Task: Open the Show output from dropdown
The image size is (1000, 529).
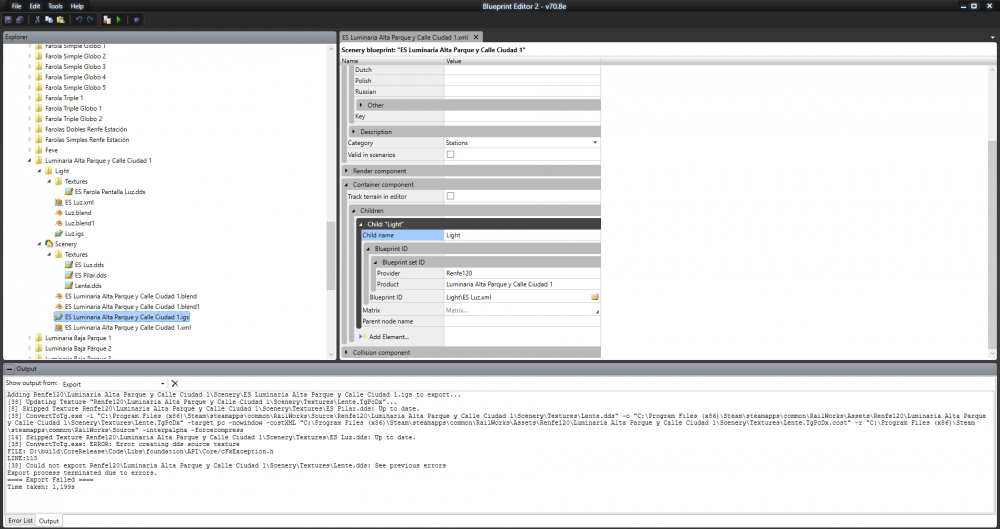Action: click(112, 383)
